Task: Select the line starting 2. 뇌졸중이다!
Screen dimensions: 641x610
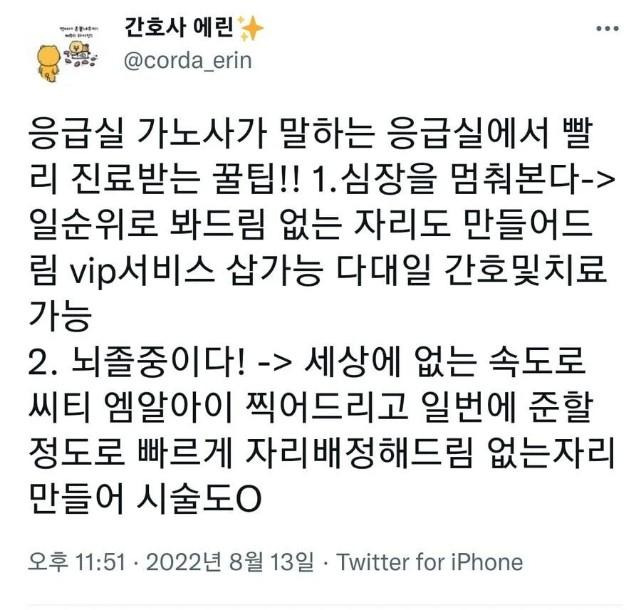Action: pyautogui.click(x=307, y=362)
